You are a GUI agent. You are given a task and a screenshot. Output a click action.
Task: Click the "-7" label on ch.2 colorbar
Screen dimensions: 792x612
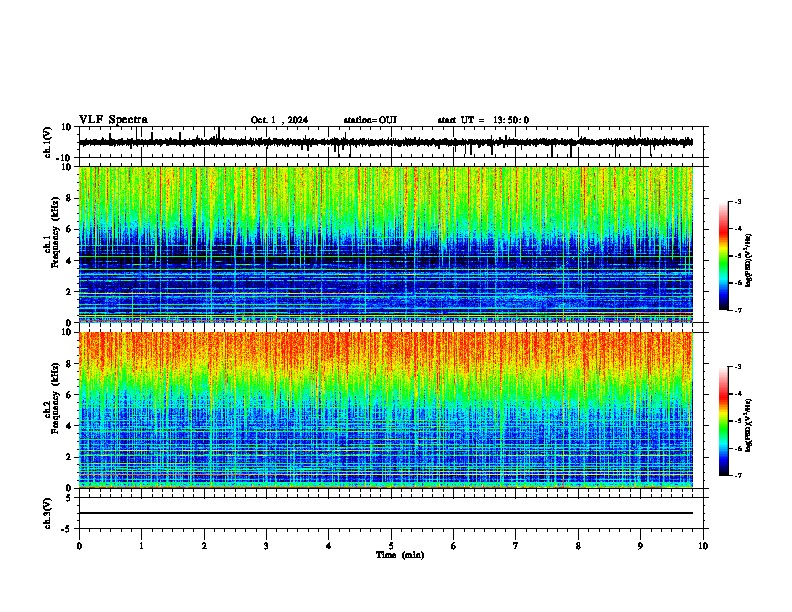737,476
